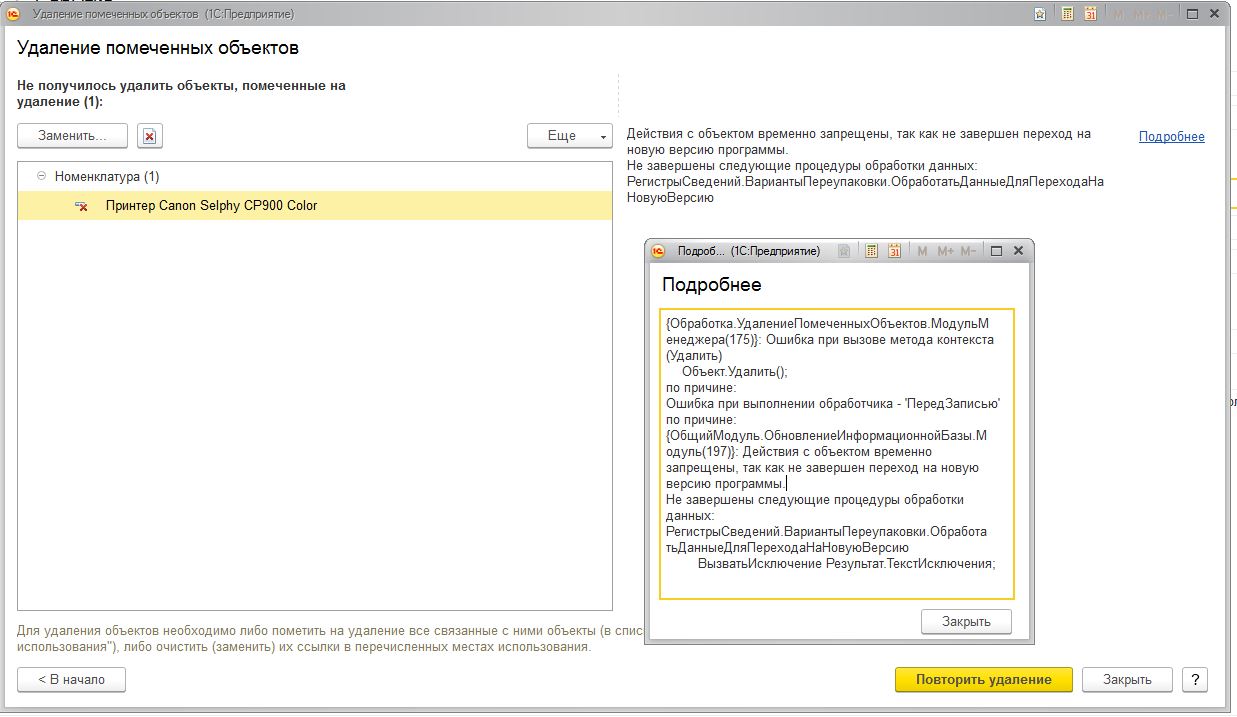Click the delete-marked icon button beside Заменить
This screenshot has height=717, width=1237.
(149, 136)
